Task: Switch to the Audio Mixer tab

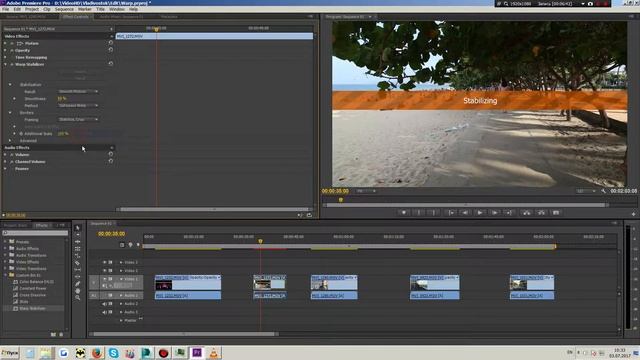Action: (122, 17)
